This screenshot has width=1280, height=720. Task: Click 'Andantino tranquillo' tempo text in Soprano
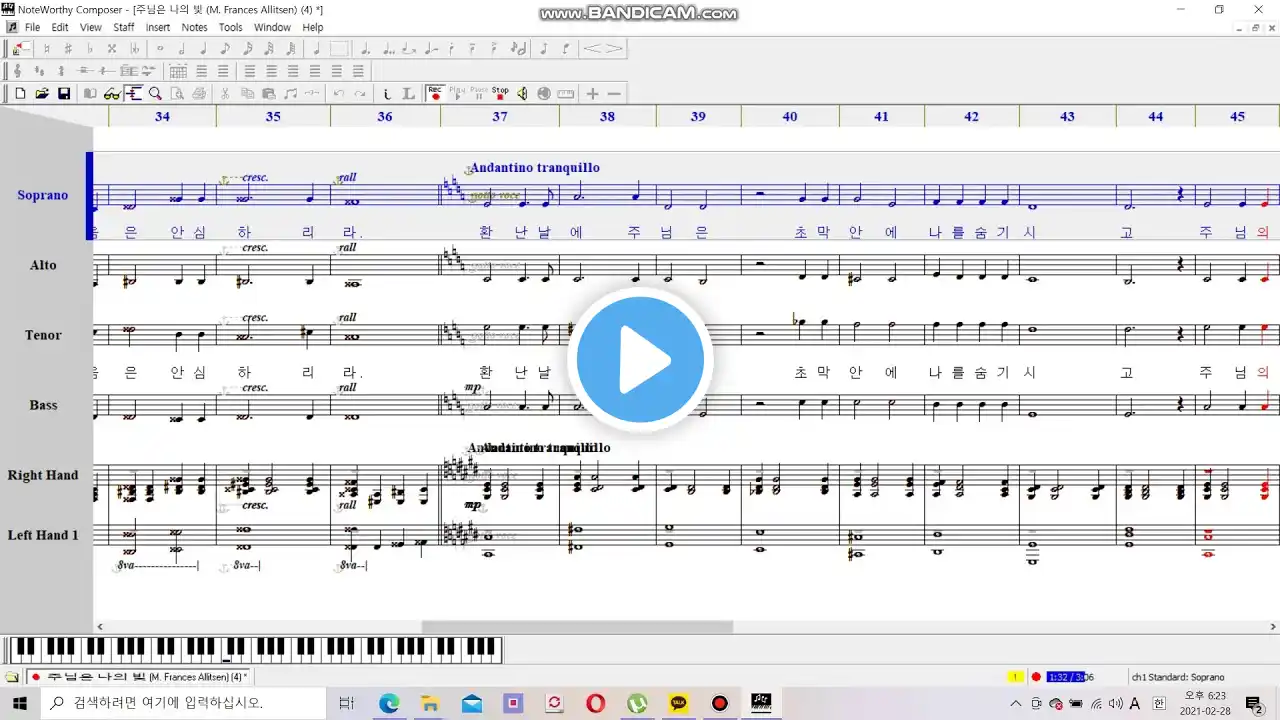(535, 168)
